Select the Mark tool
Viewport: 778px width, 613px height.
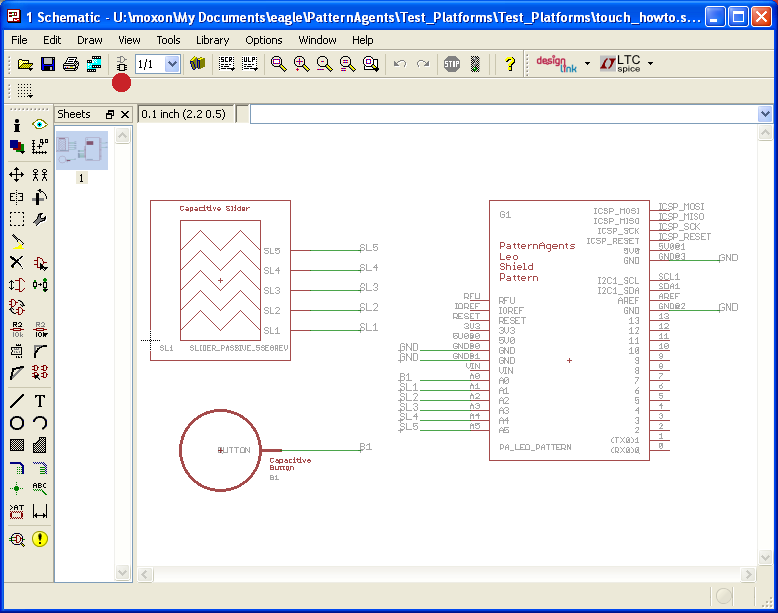[40, 146]
